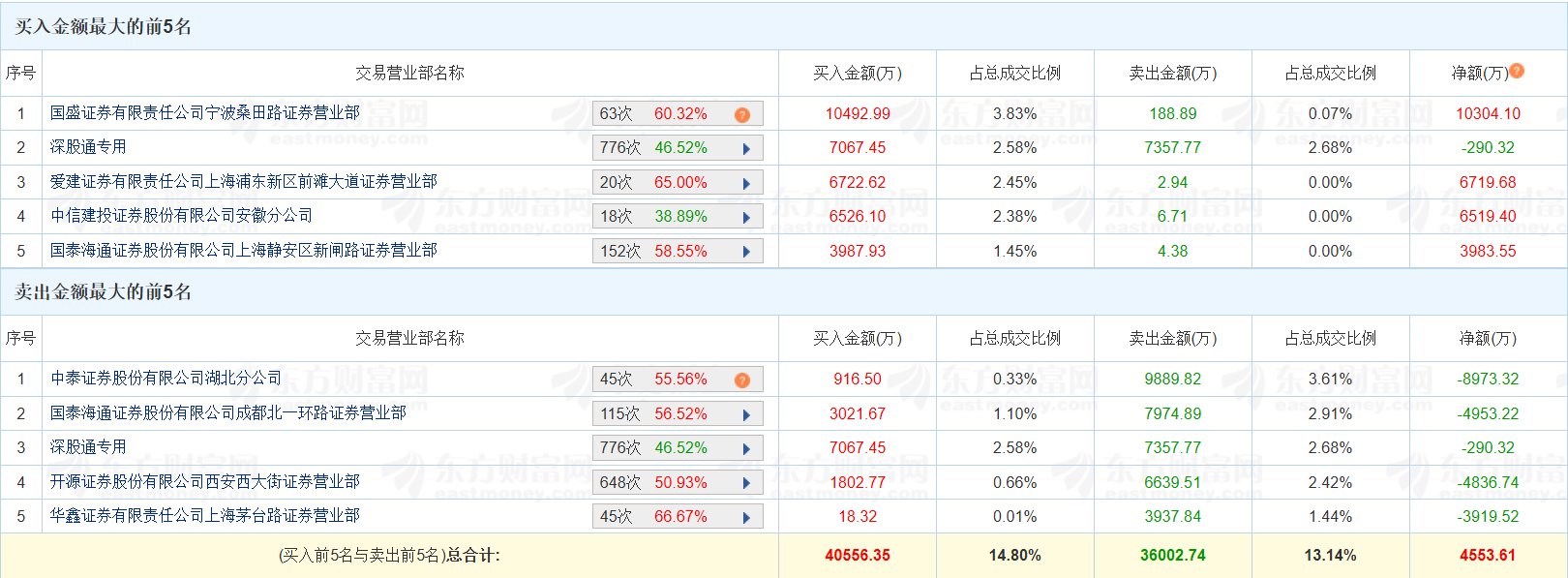The width and height of the screenshot is (1568, 578).
Task: Click the blue arrow icon in 中信建投证券 row
Action: point(746,217)
